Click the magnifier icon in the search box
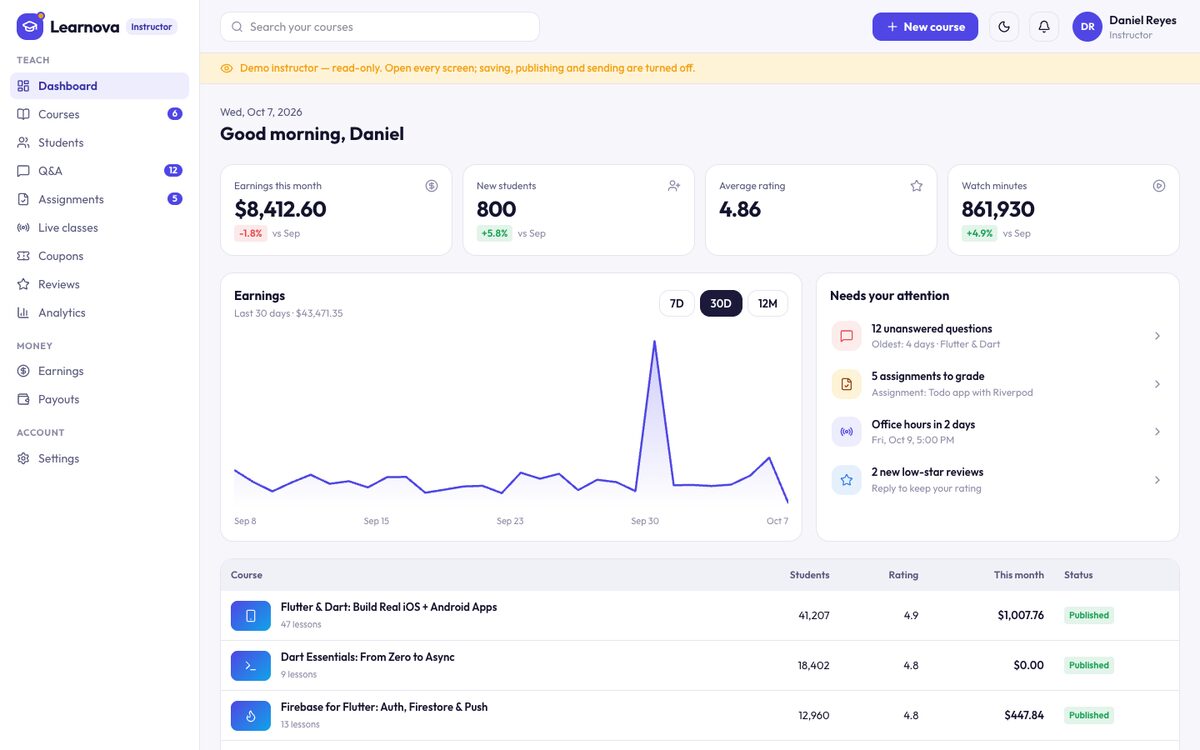Viewport: 1200px width, 750px height. pyautogui.click(x=237, y=27)
